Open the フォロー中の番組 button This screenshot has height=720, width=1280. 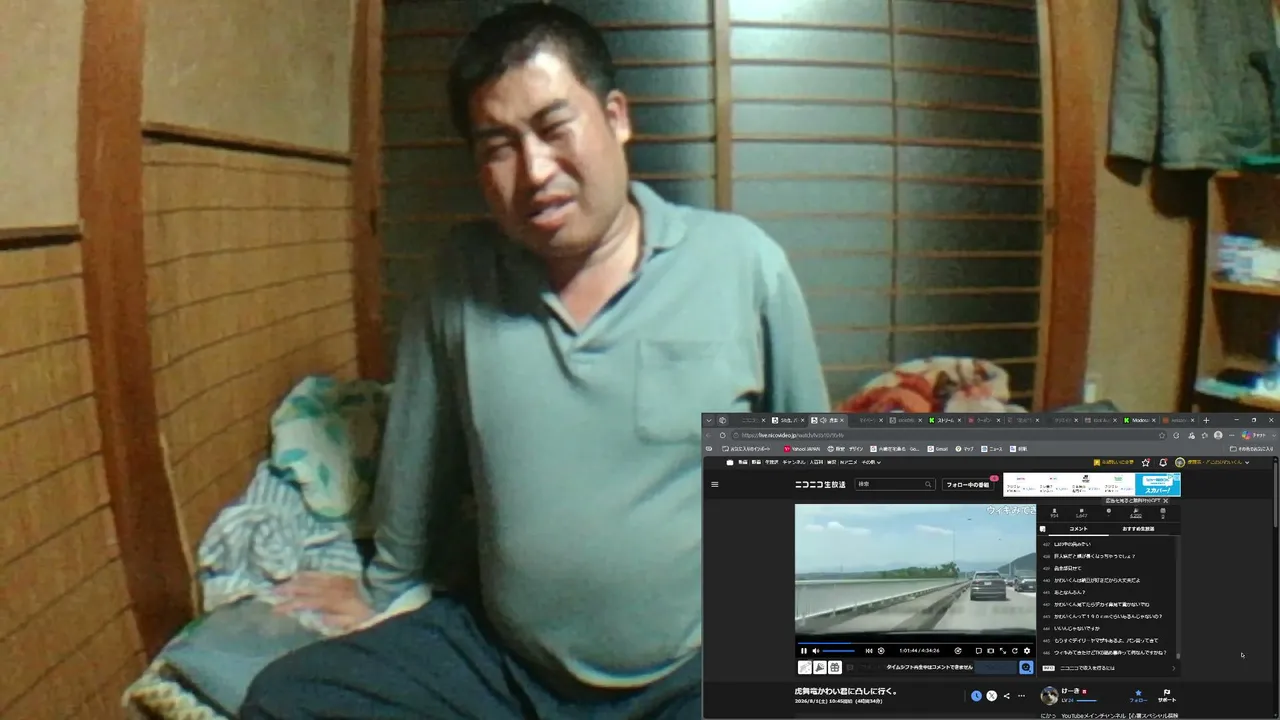(x=969, y=485)
